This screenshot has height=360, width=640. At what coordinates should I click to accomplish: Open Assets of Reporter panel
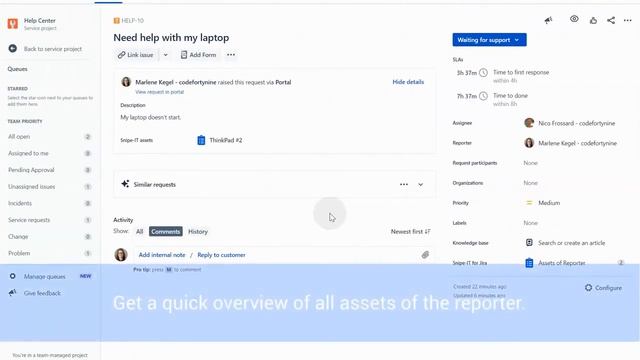pyautogui.click(x=562, y=263)
